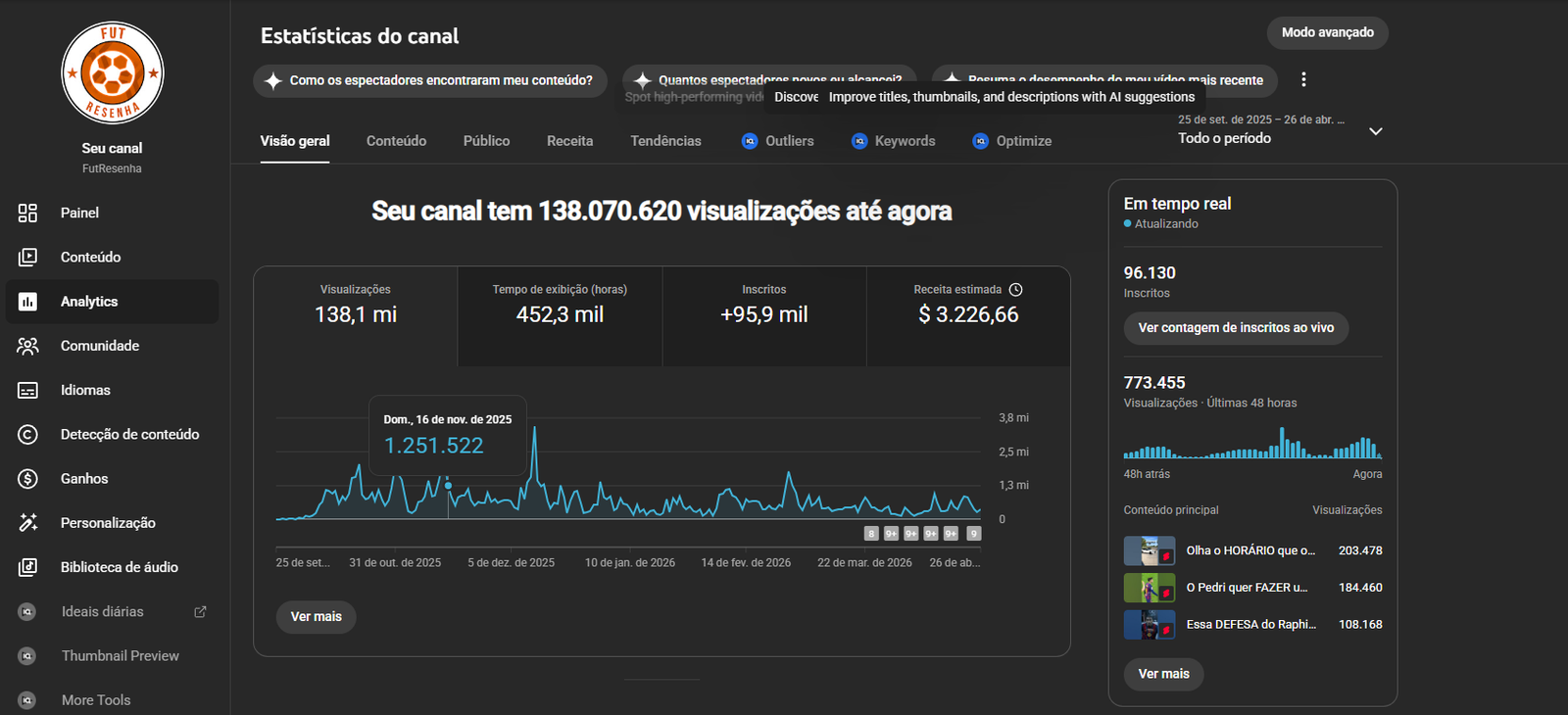Open the Receita tab

click(569, 141)
